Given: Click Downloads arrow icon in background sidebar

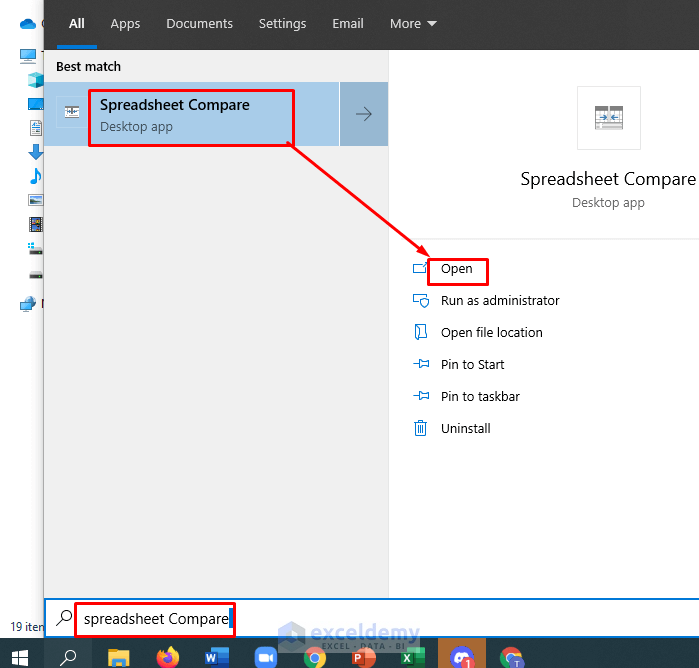Looking at the screenshot, I should pos(36,152).
